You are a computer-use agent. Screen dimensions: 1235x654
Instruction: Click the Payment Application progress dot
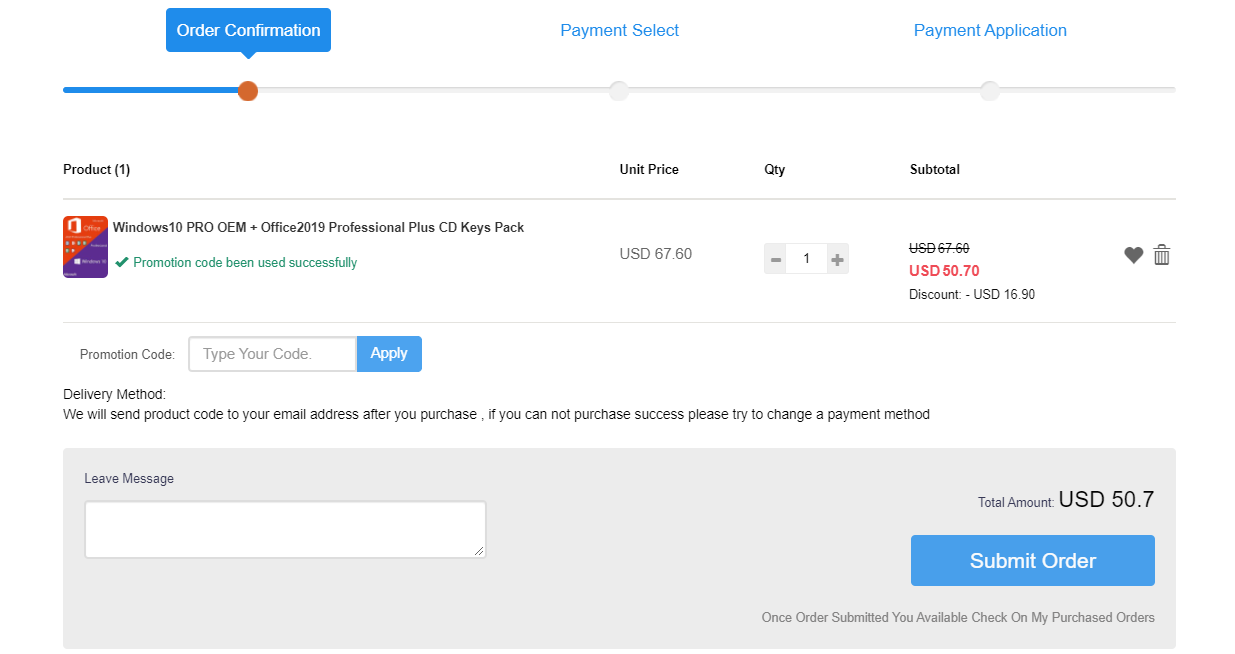point(990,91)
